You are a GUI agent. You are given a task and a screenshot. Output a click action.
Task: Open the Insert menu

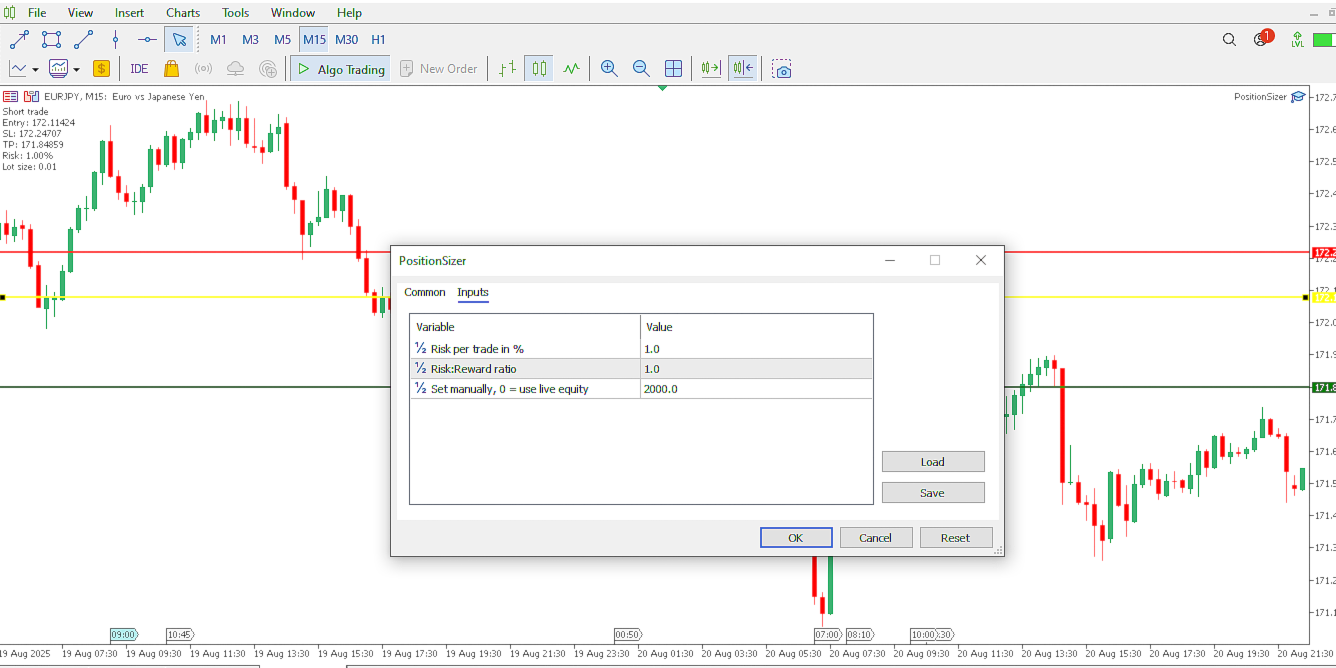click(129, 13)
